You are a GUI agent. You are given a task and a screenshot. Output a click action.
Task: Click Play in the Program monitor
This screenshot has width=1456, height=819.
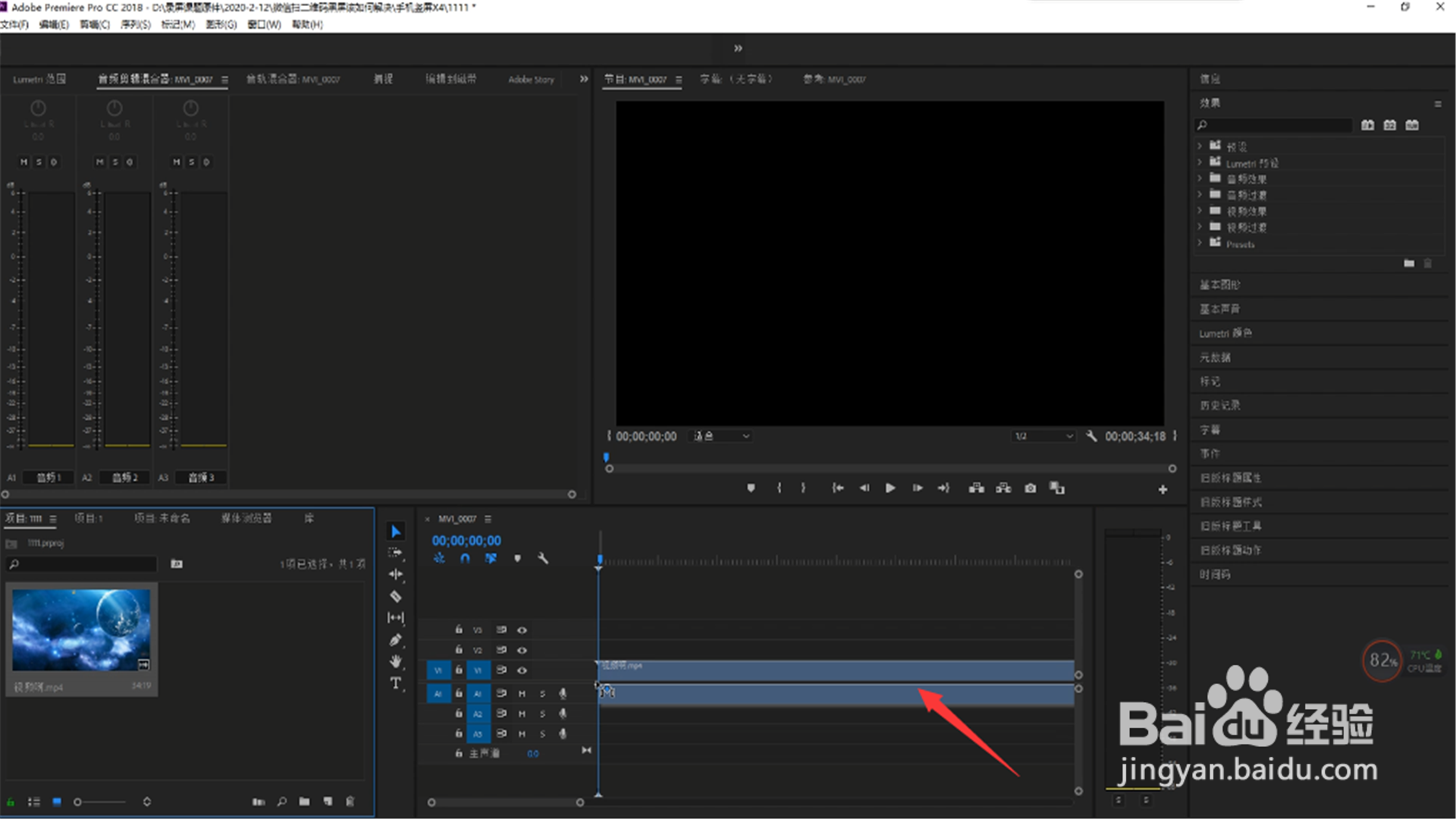890,488
